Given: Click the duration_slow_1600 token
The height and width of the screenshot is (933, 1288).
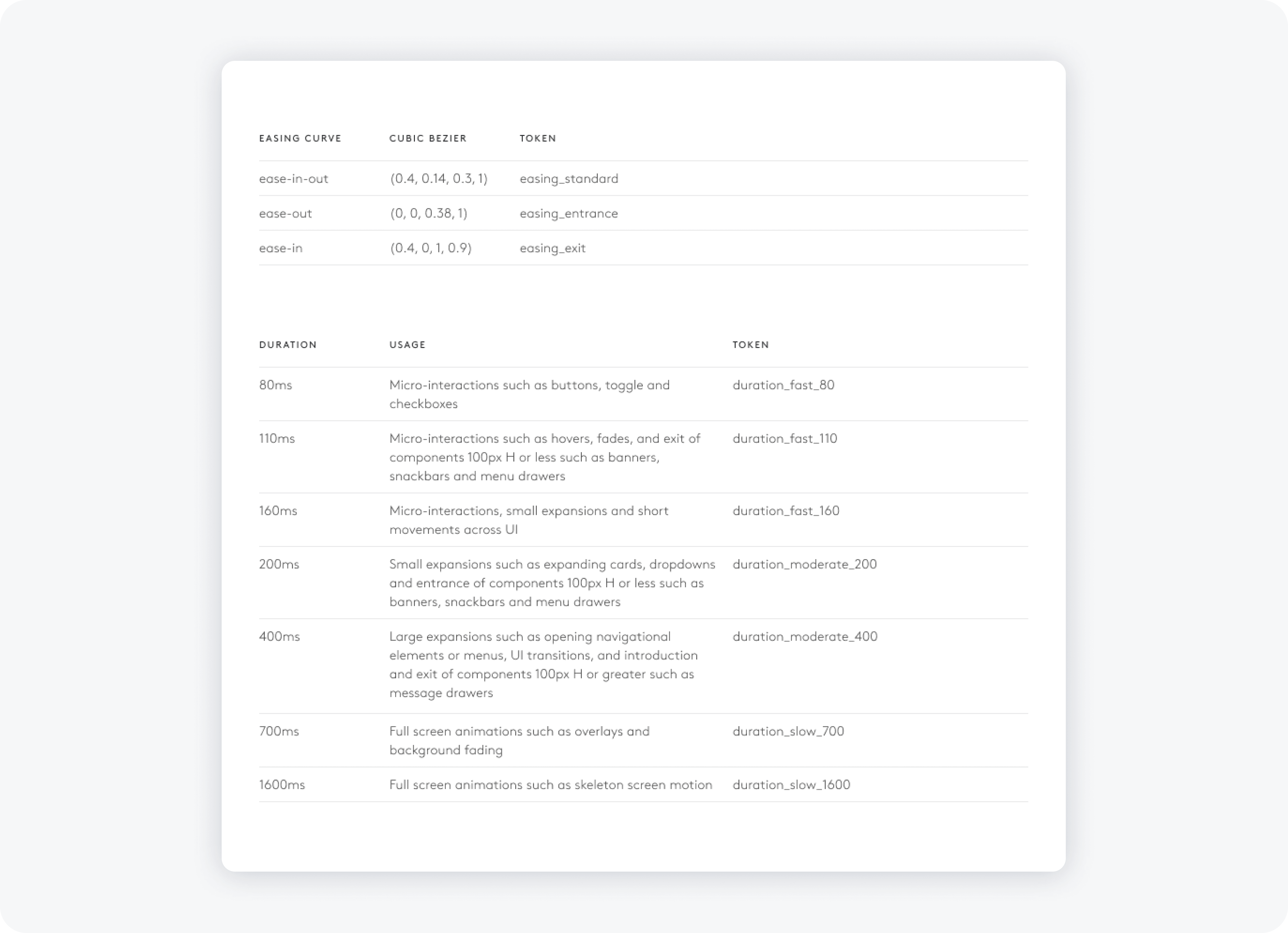Looking at the screenshot, I should coord(791,784).
